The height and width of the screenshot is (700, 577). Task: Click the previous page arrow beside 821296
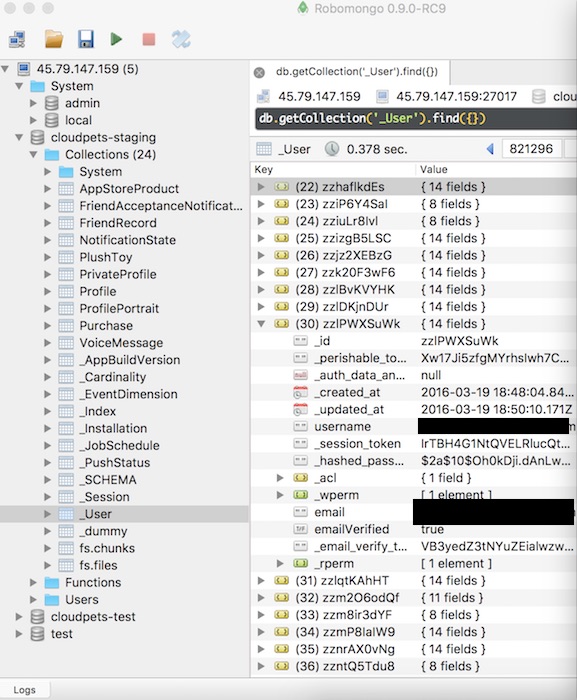point(490,149)
